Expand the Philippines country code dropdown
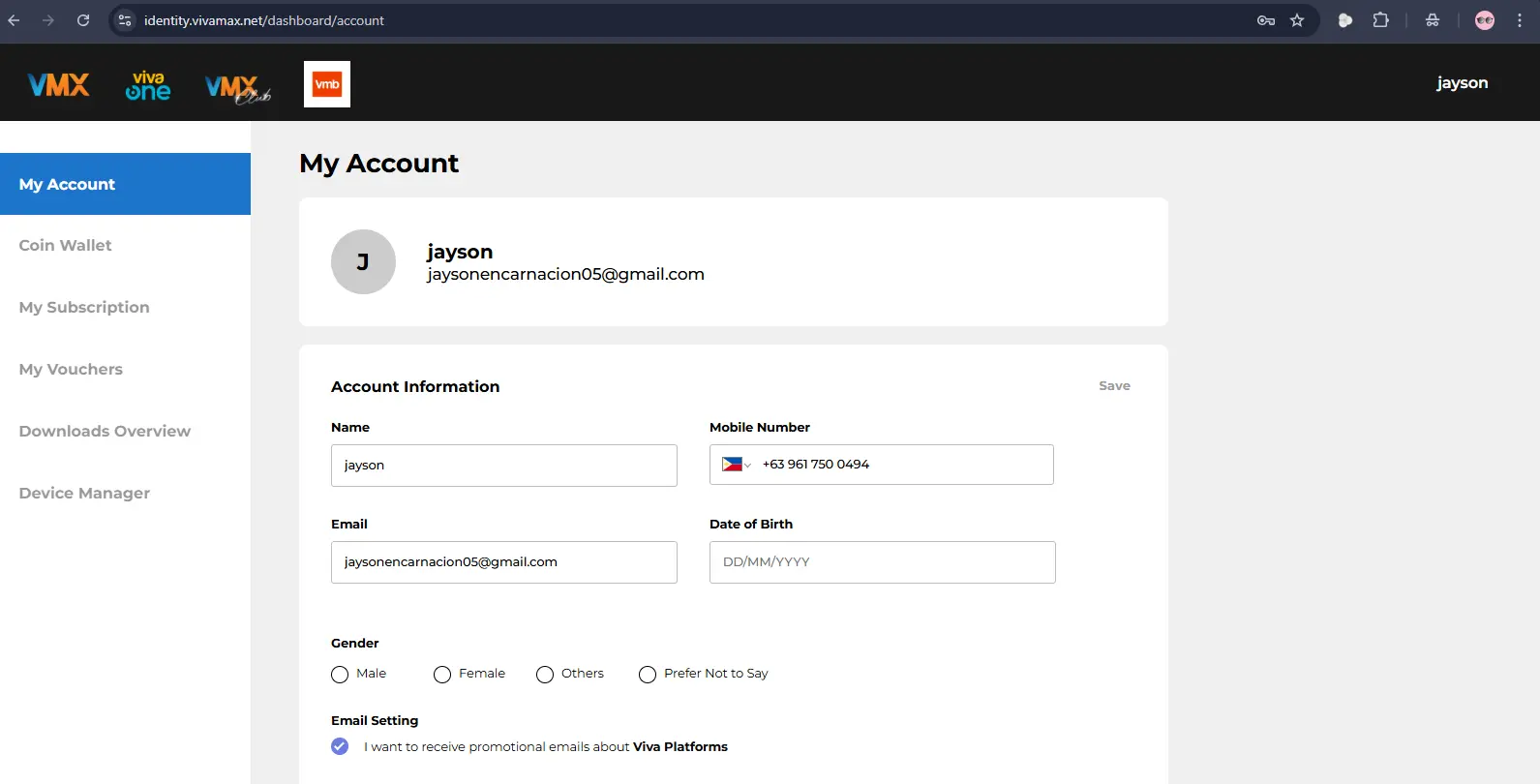The image size is (1540, 784). coord(737,465)
